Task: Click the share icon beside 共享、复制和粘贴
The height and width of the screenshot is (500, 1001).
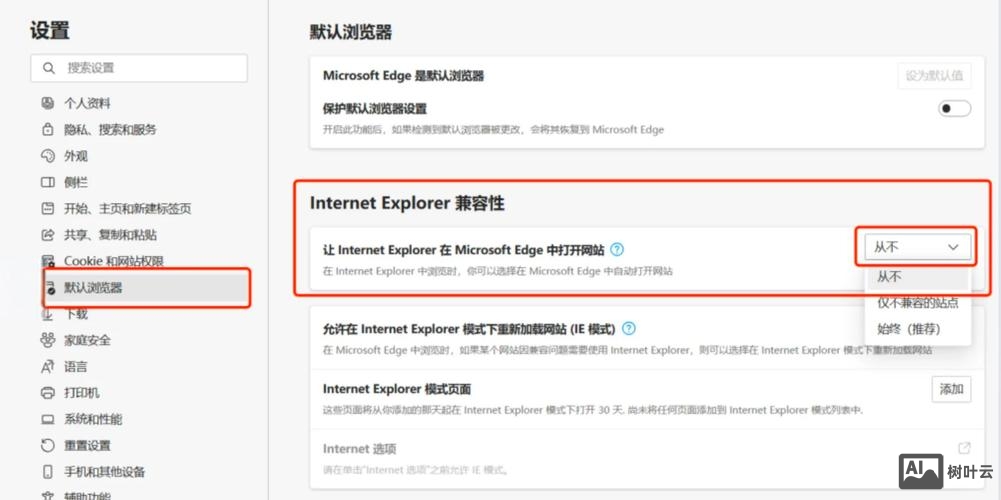Action: pos(48,235)
